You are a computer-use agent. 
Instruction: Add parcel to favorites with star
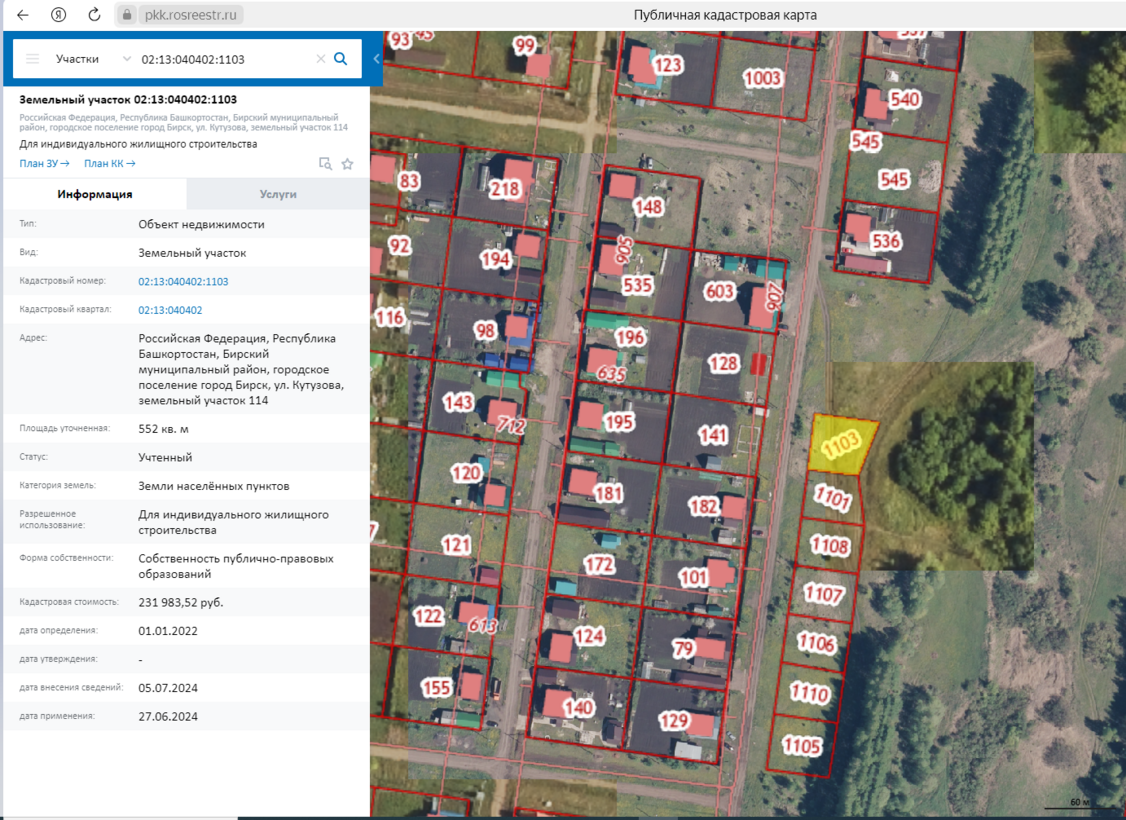(x=348, y=164)
